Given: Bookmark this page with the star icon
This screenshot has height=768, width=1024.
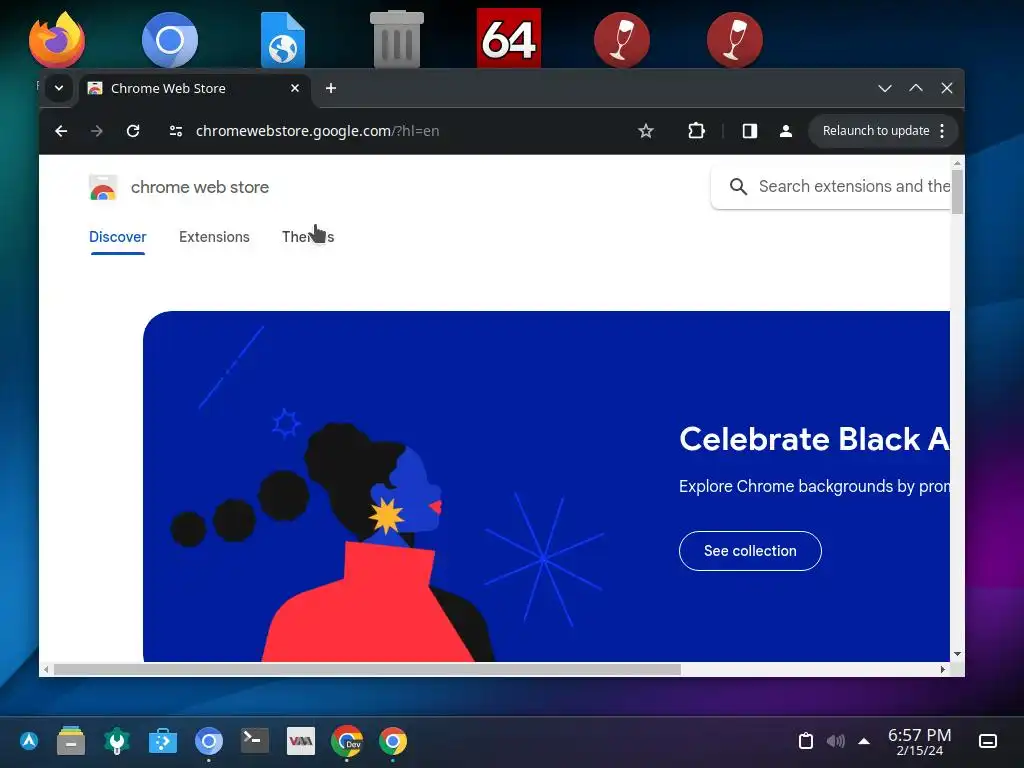Looking at the screenshot, I should pyautogui.click(x=646, y=131).
